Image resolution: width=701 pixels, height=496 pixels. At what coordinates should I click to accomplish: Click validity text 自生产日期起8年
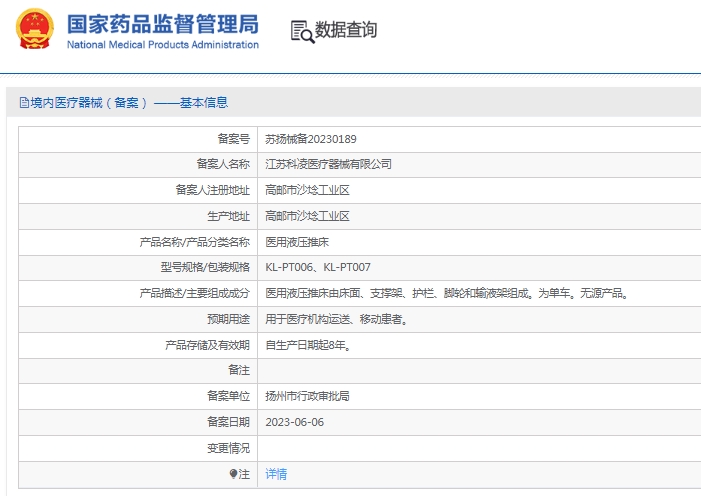pyautogui.click(x=308, y=345)
